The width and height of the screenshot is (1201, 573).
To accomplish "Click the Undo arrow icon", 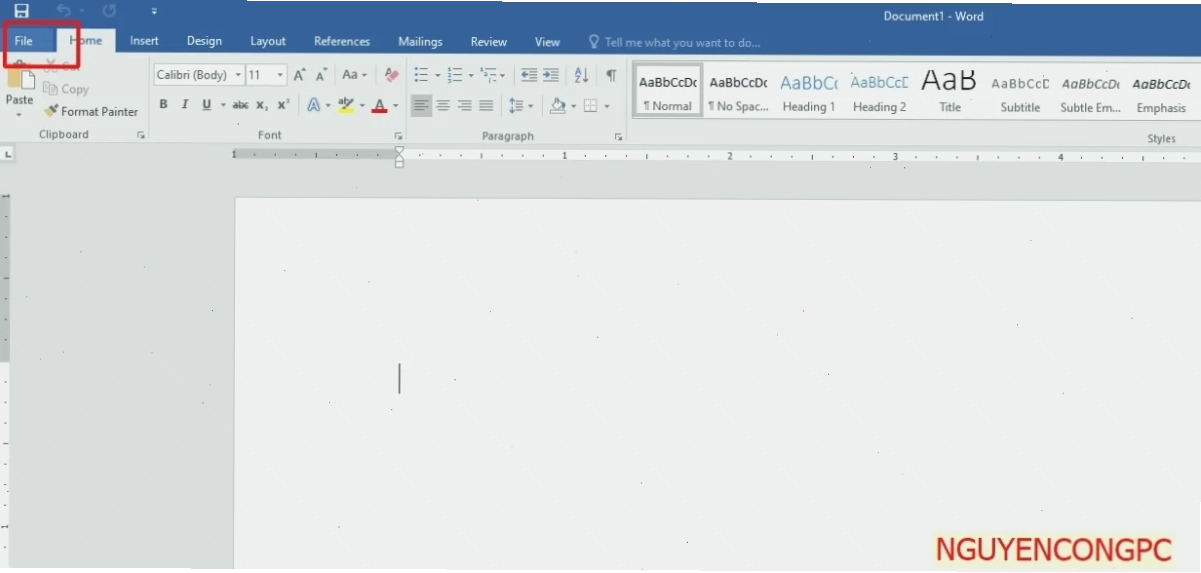I will pyautogui.click(x=64, y=11).
